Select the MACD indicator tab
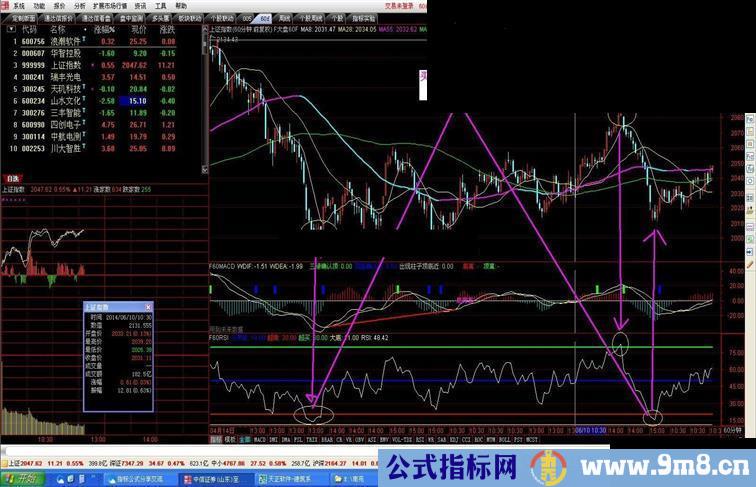Screen dimensions: 756x487 click(260, 438)
